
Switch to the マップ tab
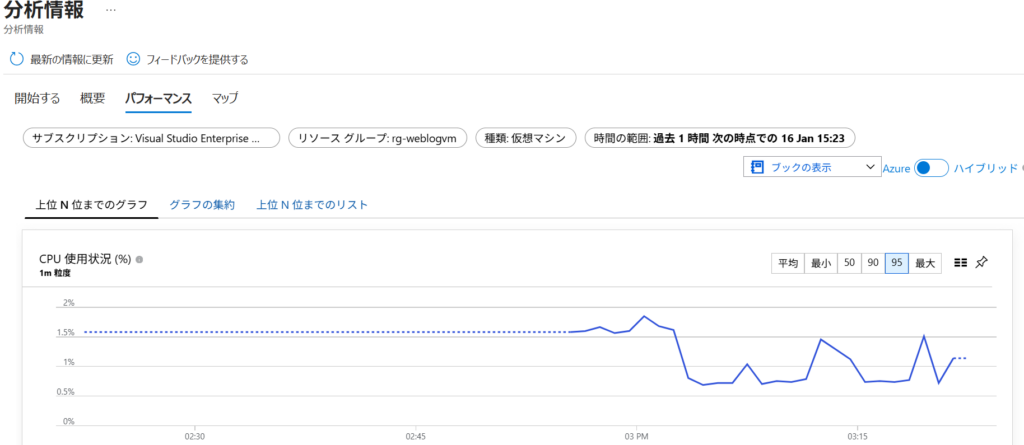pos(225,98)
